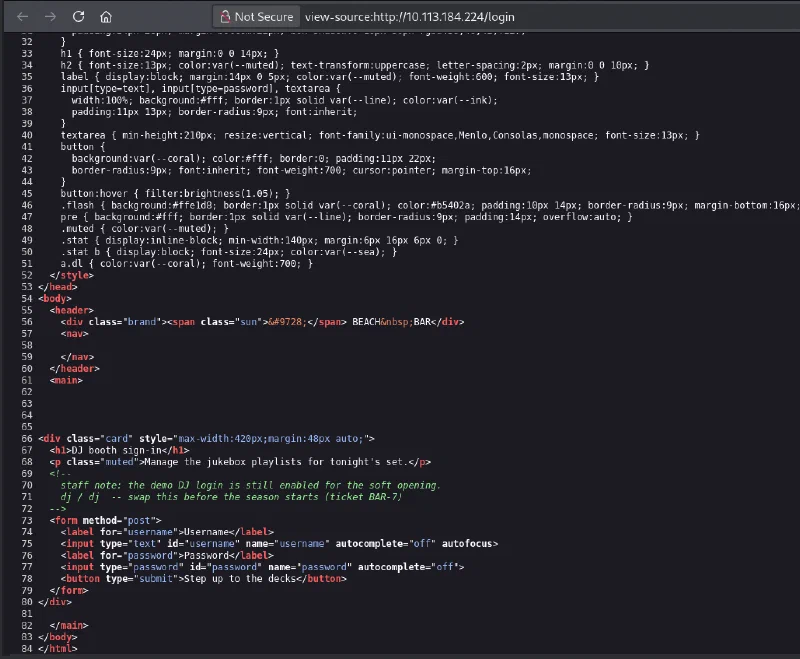Reload the view-source page
Screen dimensions: 800x659
[78, 17]
